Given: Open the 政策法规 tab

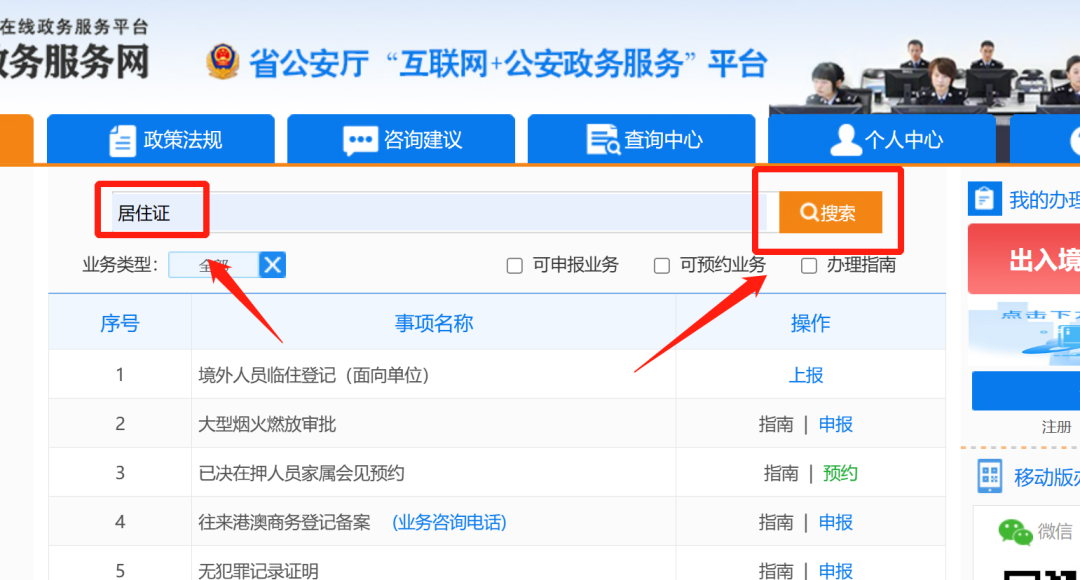Looking at the screenshot, I should click(x=160, y=139).
